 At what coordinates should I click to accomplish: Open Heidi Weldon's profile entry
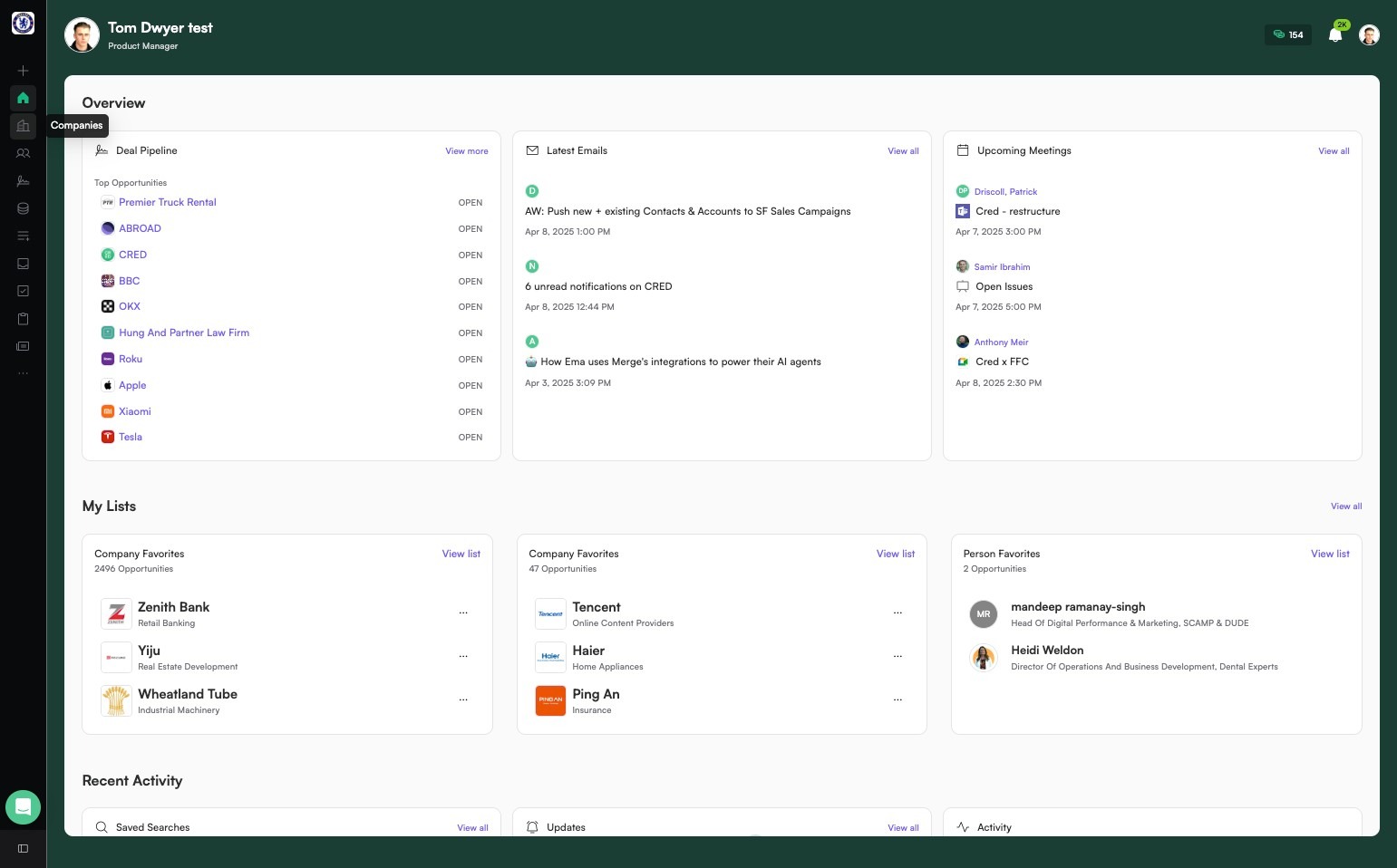coord(1047,651)
